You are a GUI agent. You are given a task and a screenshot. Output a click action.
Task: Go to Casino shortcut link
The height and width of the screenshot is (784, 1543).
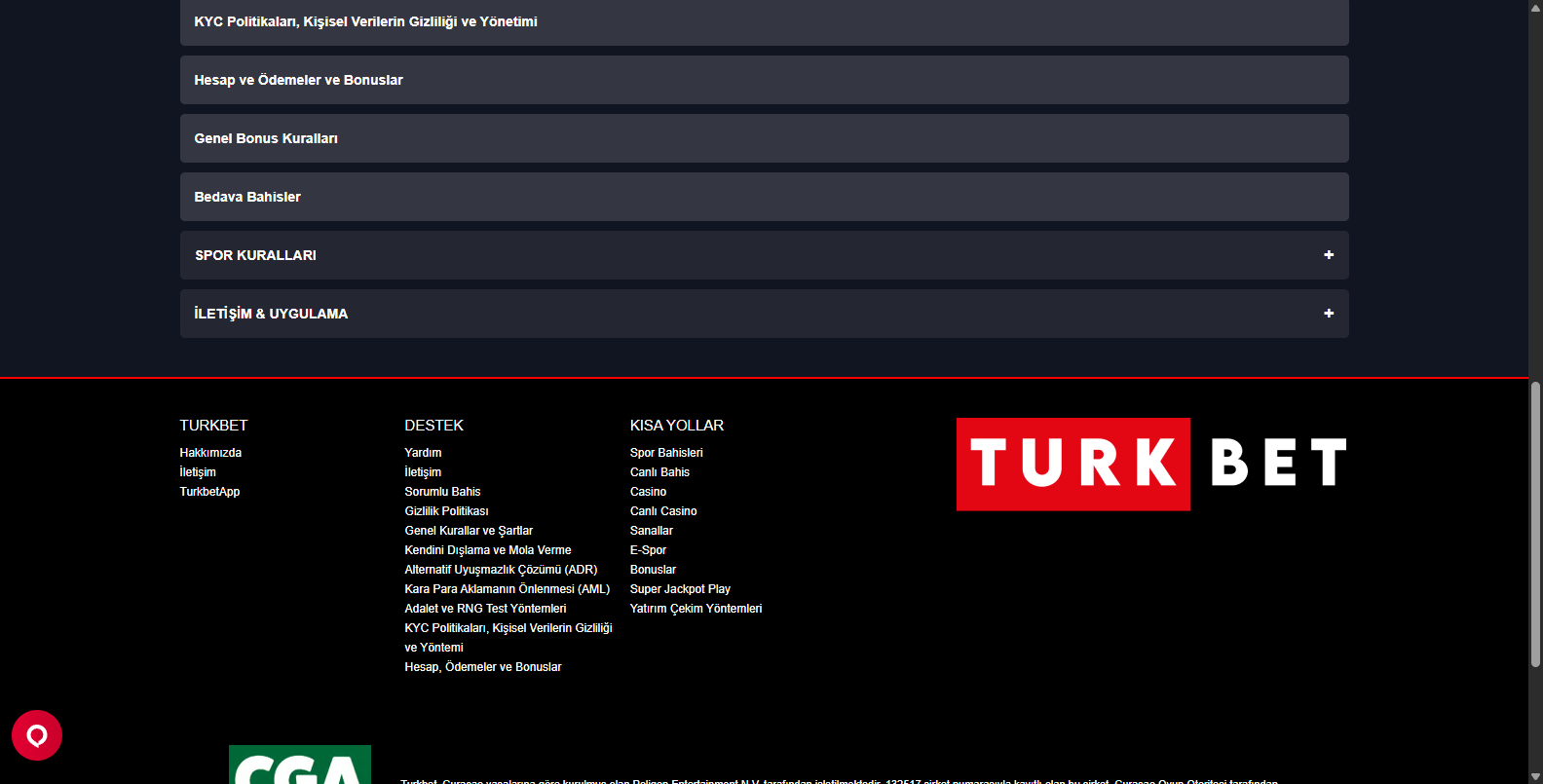(648, 492)
